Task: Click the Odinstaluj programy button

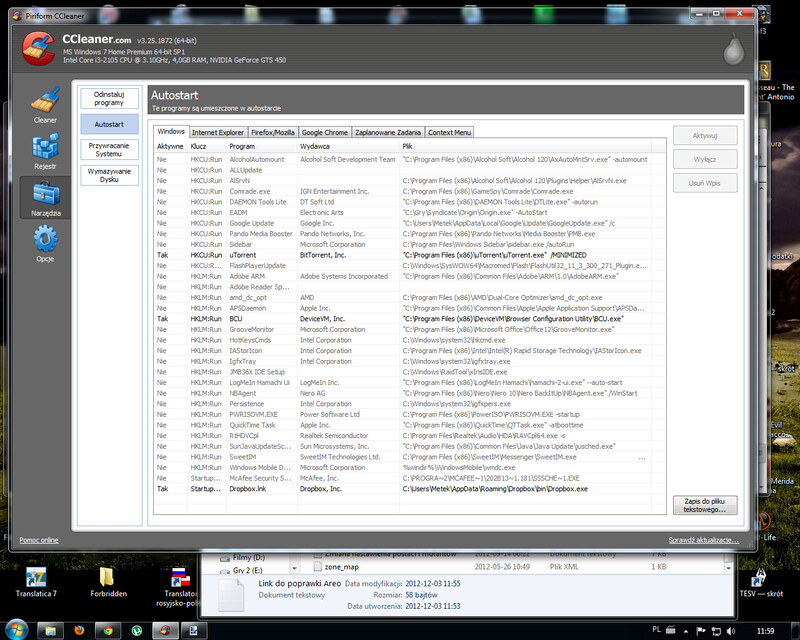Action: [x=109, y=97]
